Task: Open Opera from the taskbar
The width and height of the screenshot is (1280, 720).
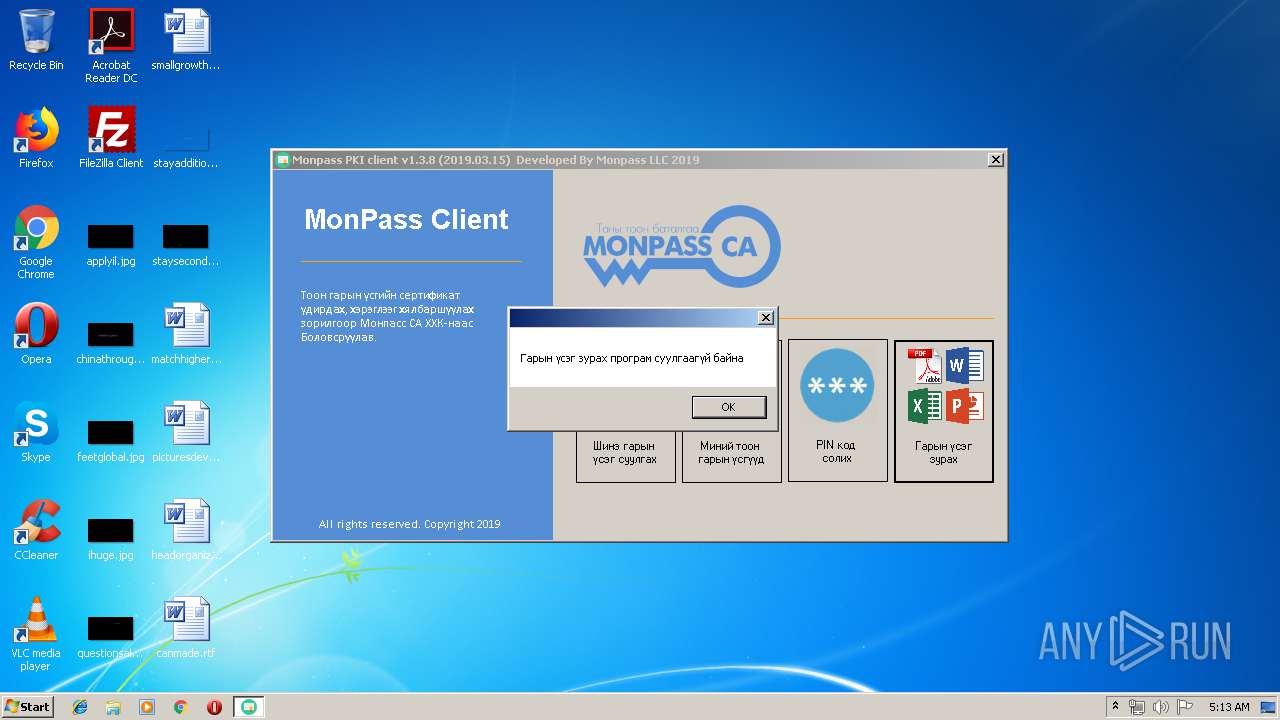Action: [214, 707]
